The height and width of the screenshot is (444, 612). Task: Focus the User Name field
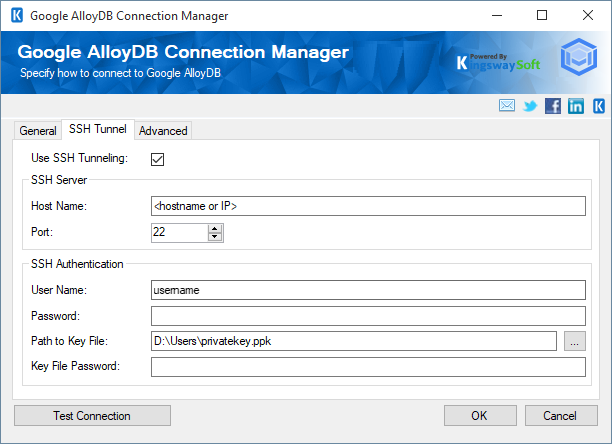tap(368, 290)
